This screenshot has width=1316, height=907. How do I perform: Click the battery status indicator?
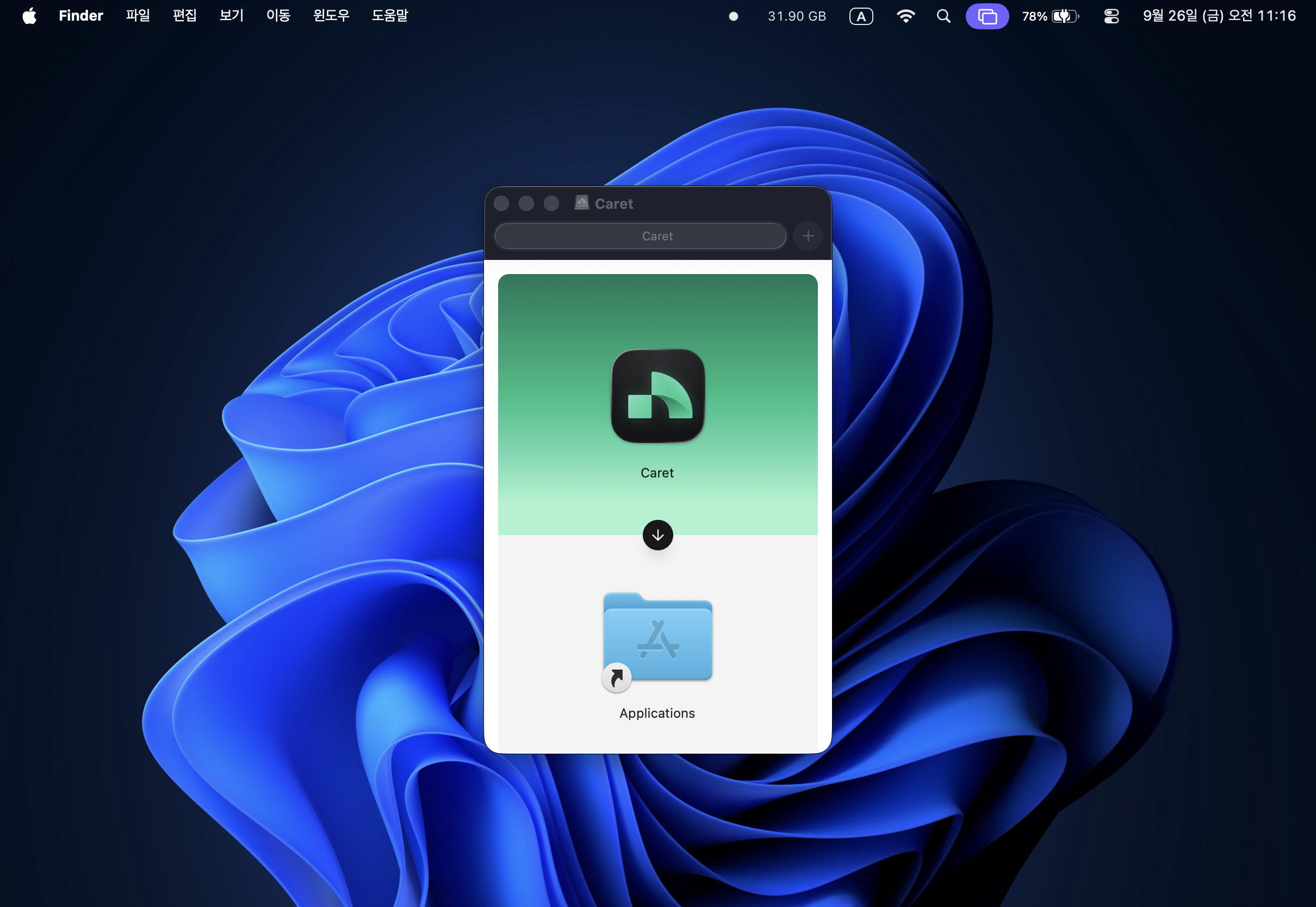pos(1050,16)
